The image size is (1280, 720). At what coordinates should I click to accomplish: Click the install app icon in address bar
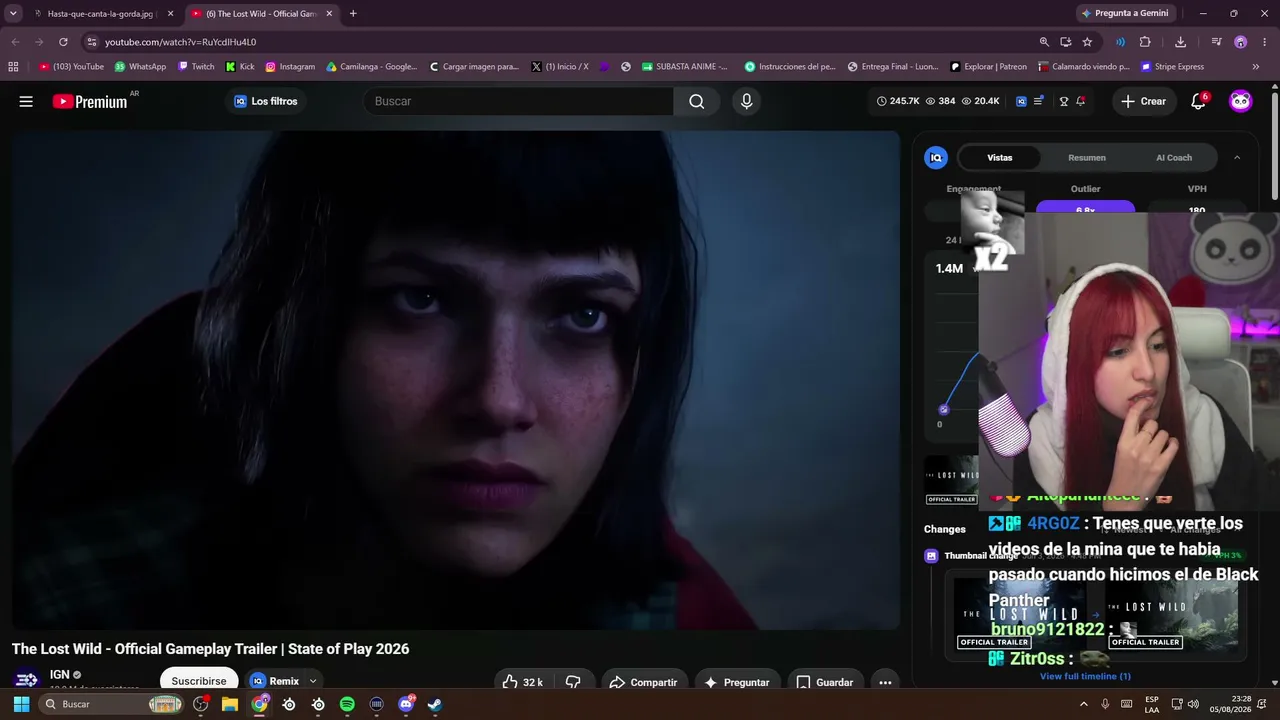pos(1066,42)
